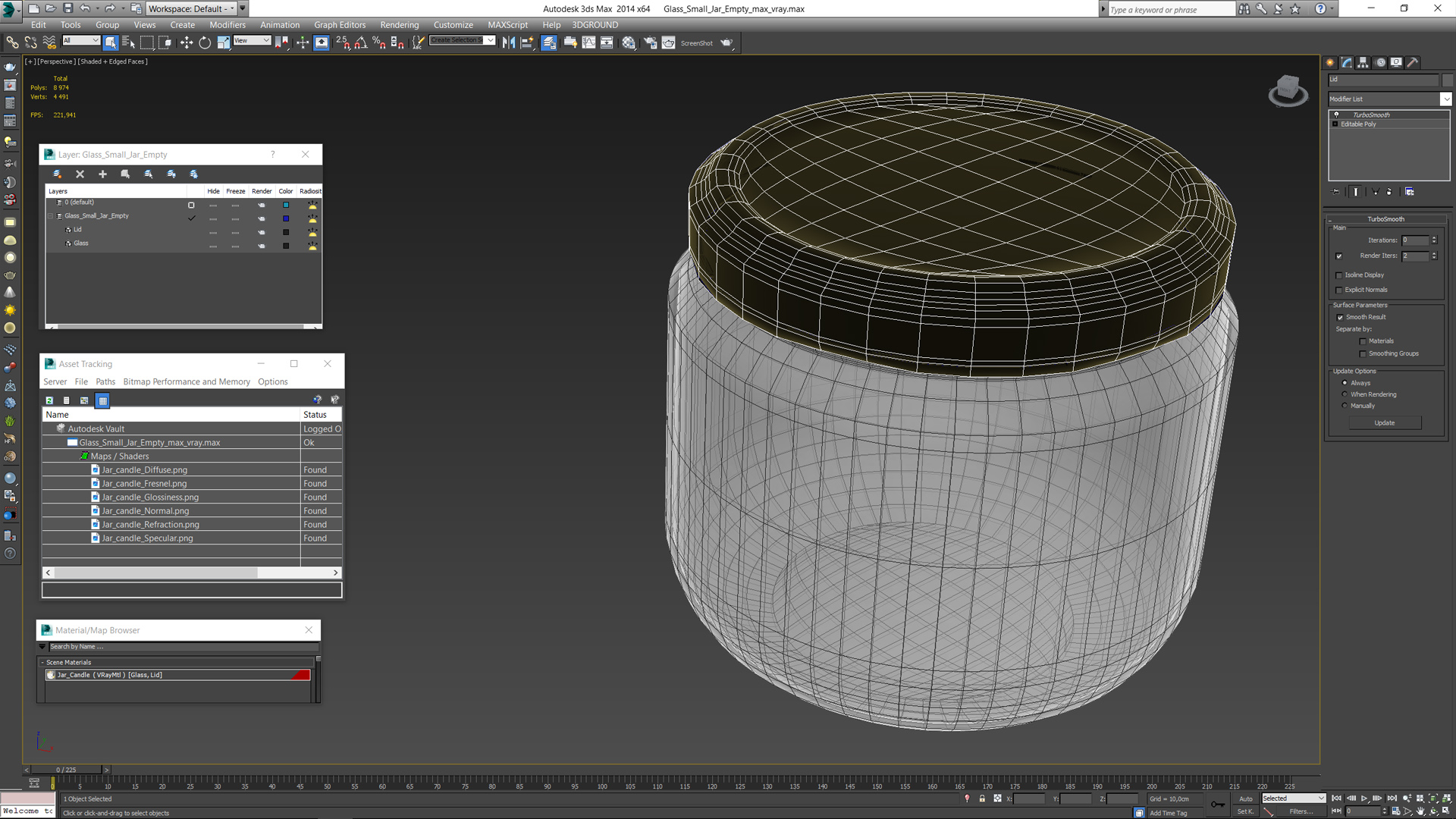Toggle Selection Lock padlock icon

[x=982, y=799]
